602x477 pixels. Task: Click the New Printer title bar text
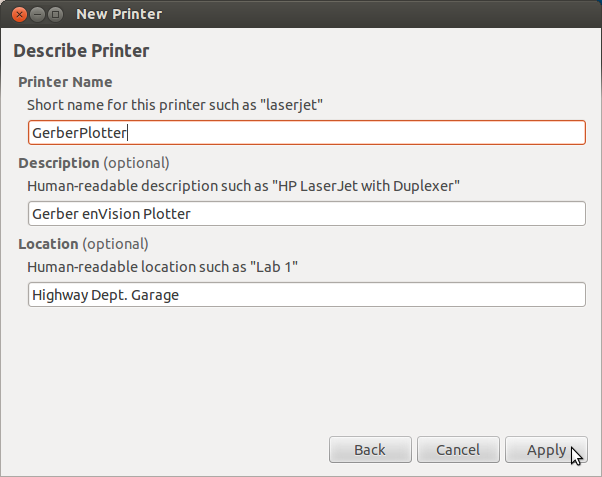point(119,14)
